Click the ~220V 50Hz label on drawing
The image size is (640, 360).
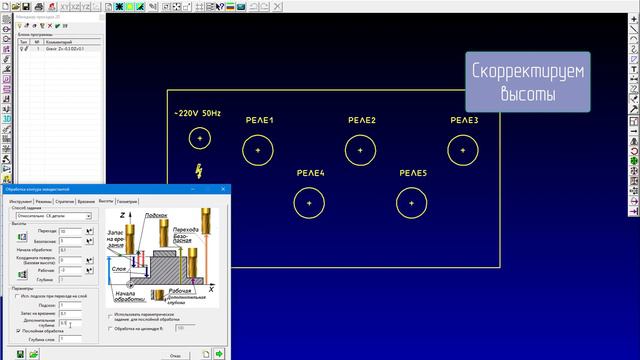point(198,113)
